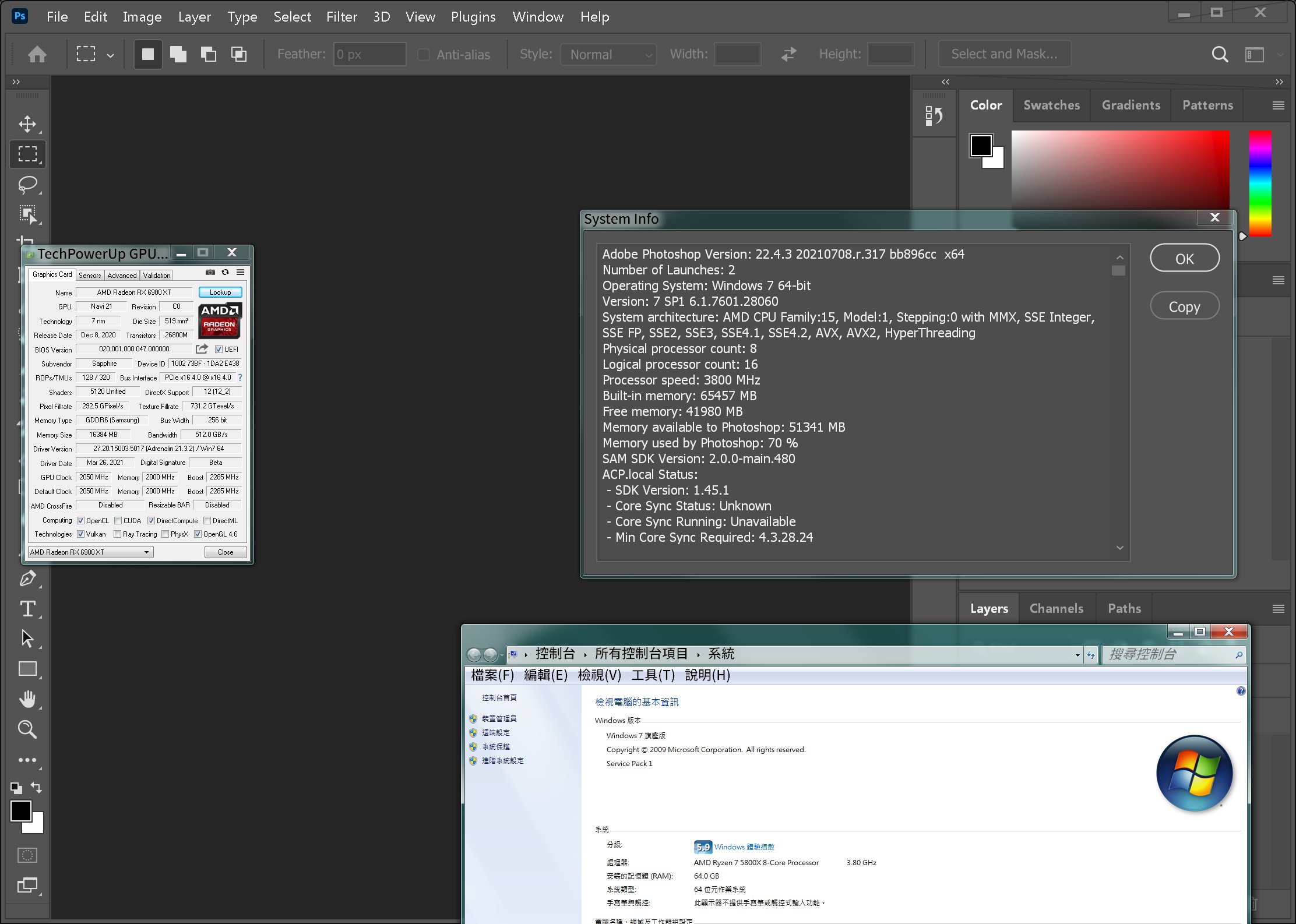Expand the marquee tool preset dropdown arrow
Image resolution: width=1296 pixels, height=924 pixels.
(x=110, y=55)
